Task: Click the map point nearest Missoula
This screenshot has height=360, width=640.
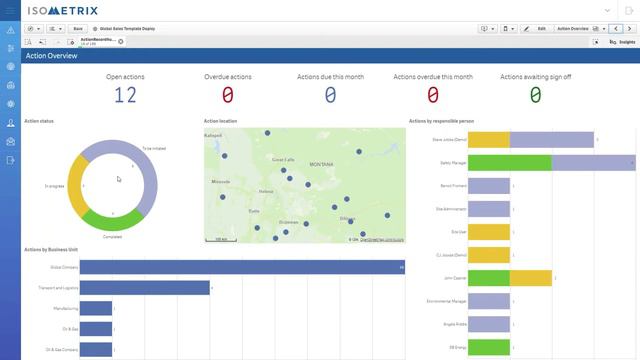Action: point(222,197)
